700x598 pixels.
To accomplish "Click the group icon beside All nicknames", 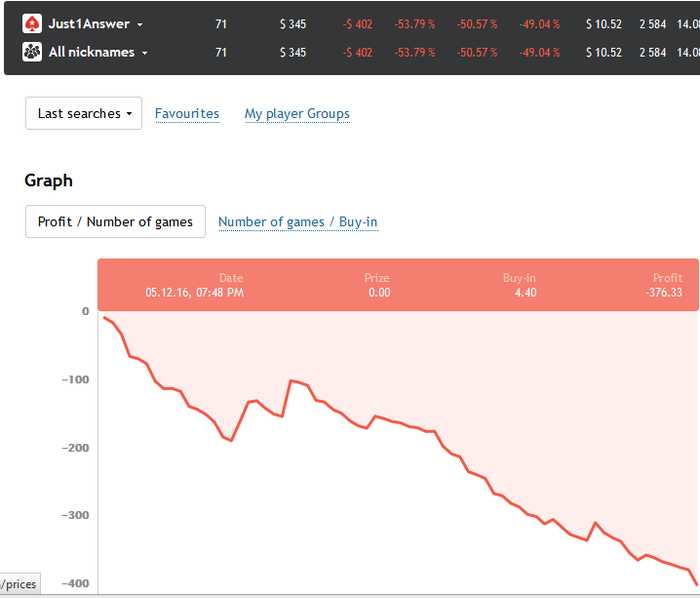I will (32, 52).
